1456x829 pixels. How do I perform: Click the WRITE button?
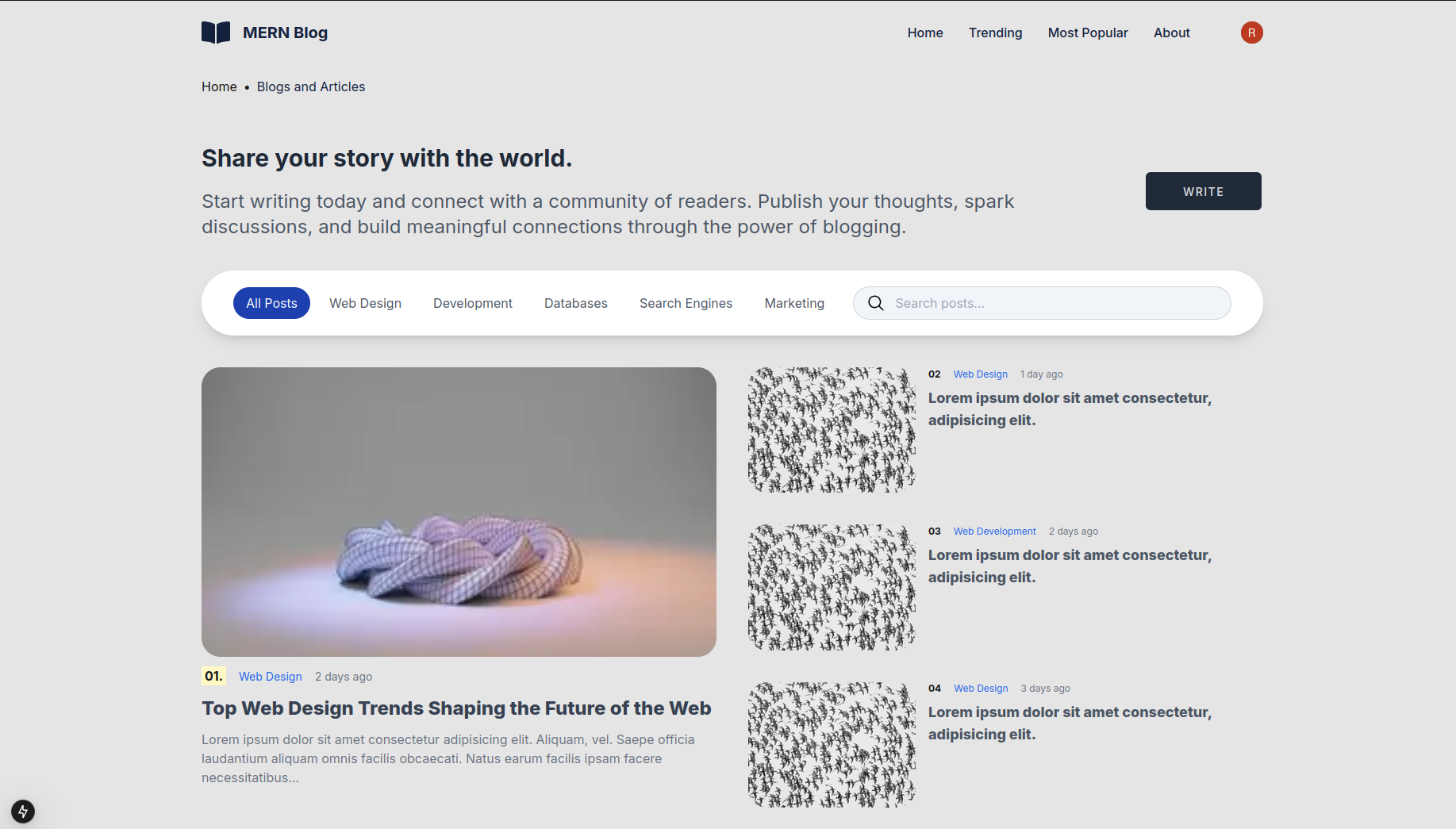coord(1203,191)
